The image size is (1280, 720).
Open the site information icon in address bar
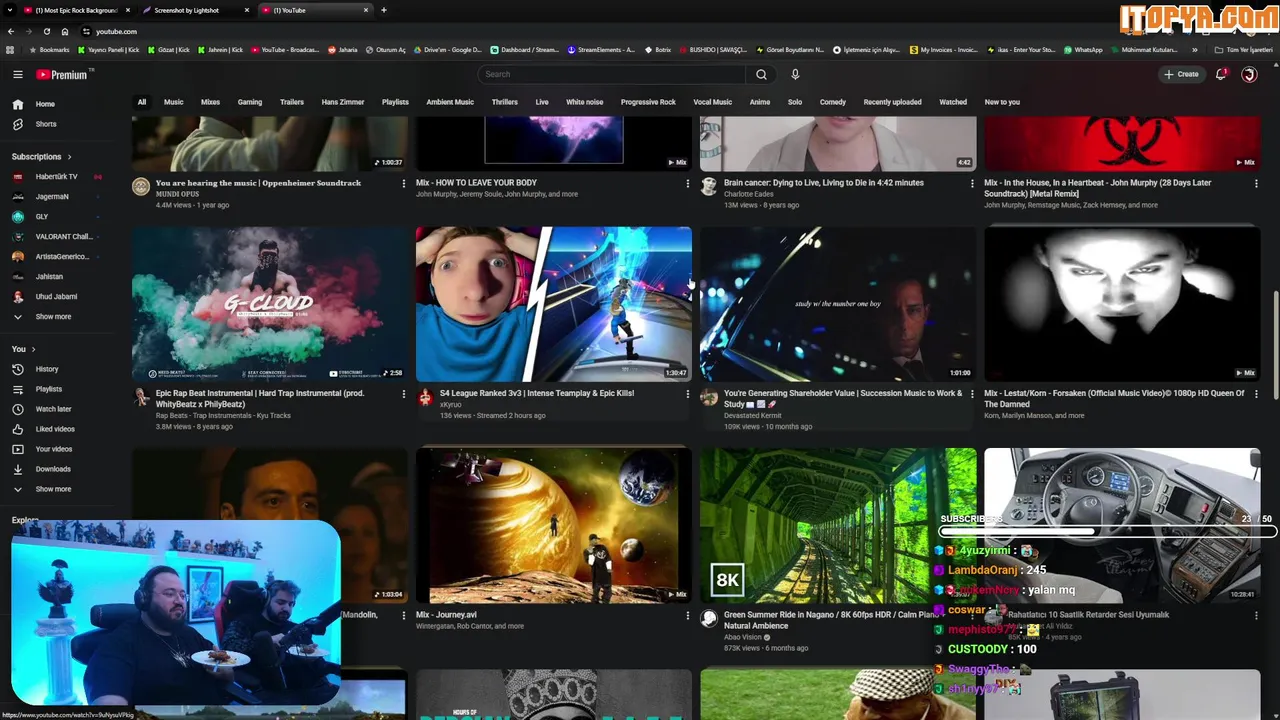(86, 31)
